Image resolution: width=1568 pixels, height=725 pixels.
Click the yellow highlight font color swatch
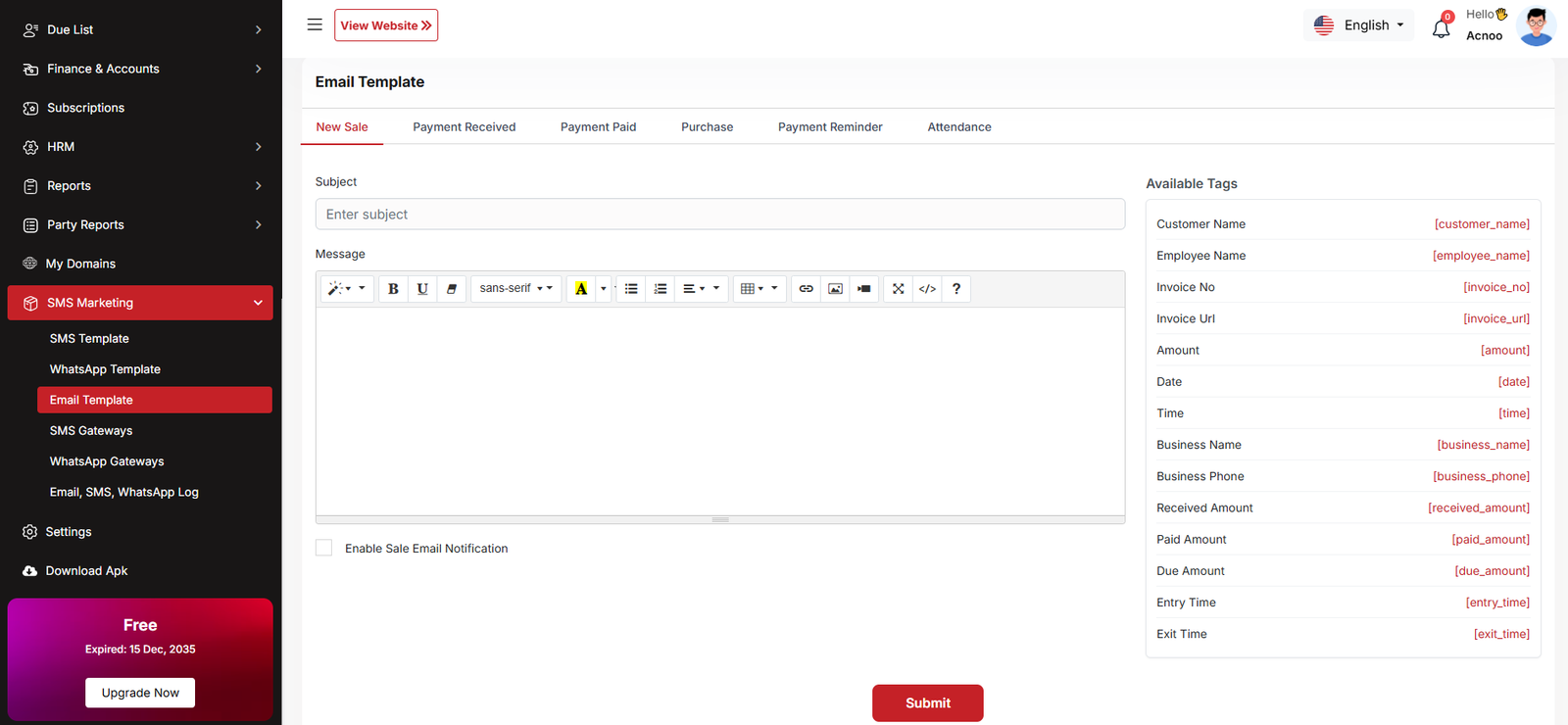coord(581,289)
